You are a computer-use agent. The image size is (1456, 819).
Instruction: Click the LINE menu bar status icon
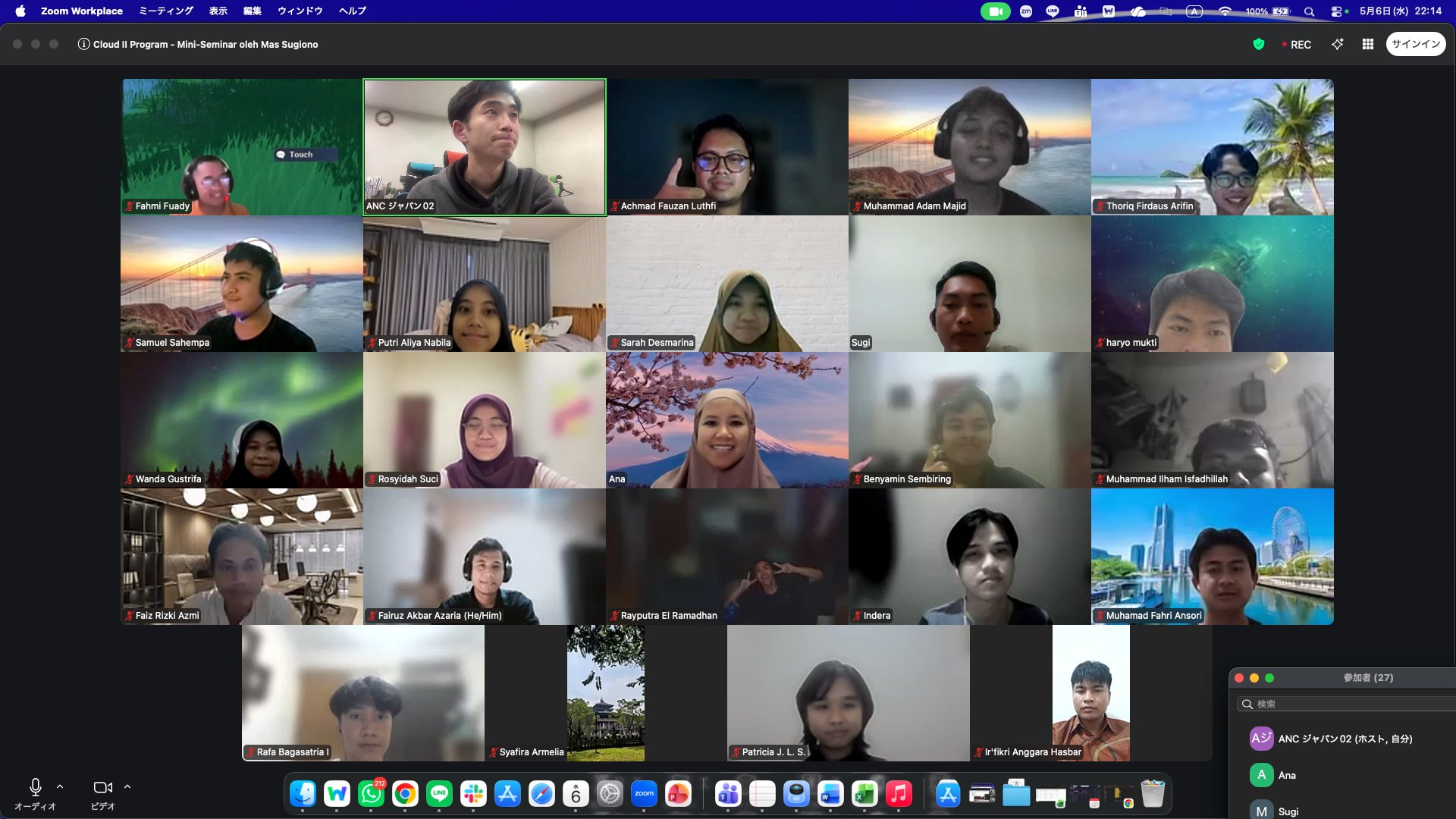pos(1053,11)
